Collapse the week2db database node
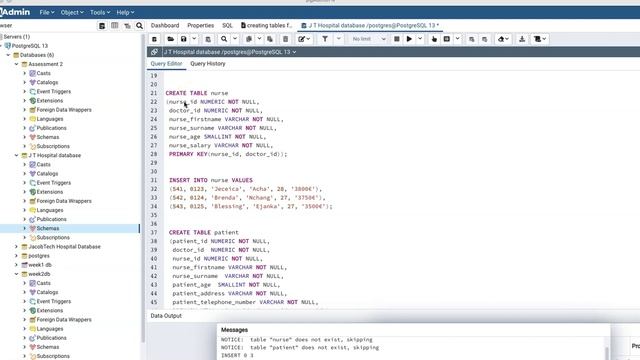This screenshot has width=640, height=360. [16, 274]
